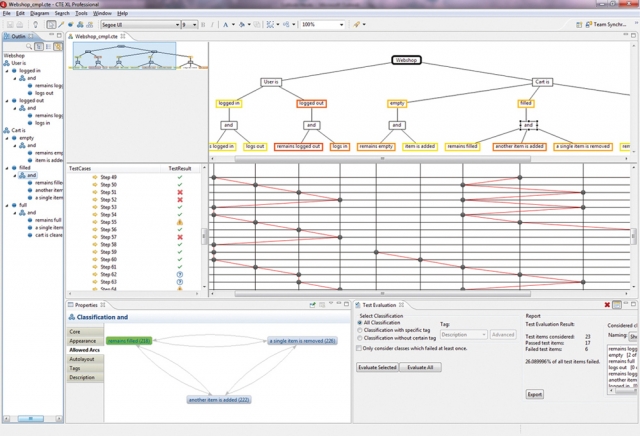Click the failed result icon for Step 51
This screenshot has height=436, width=640.
pos(180,192)
